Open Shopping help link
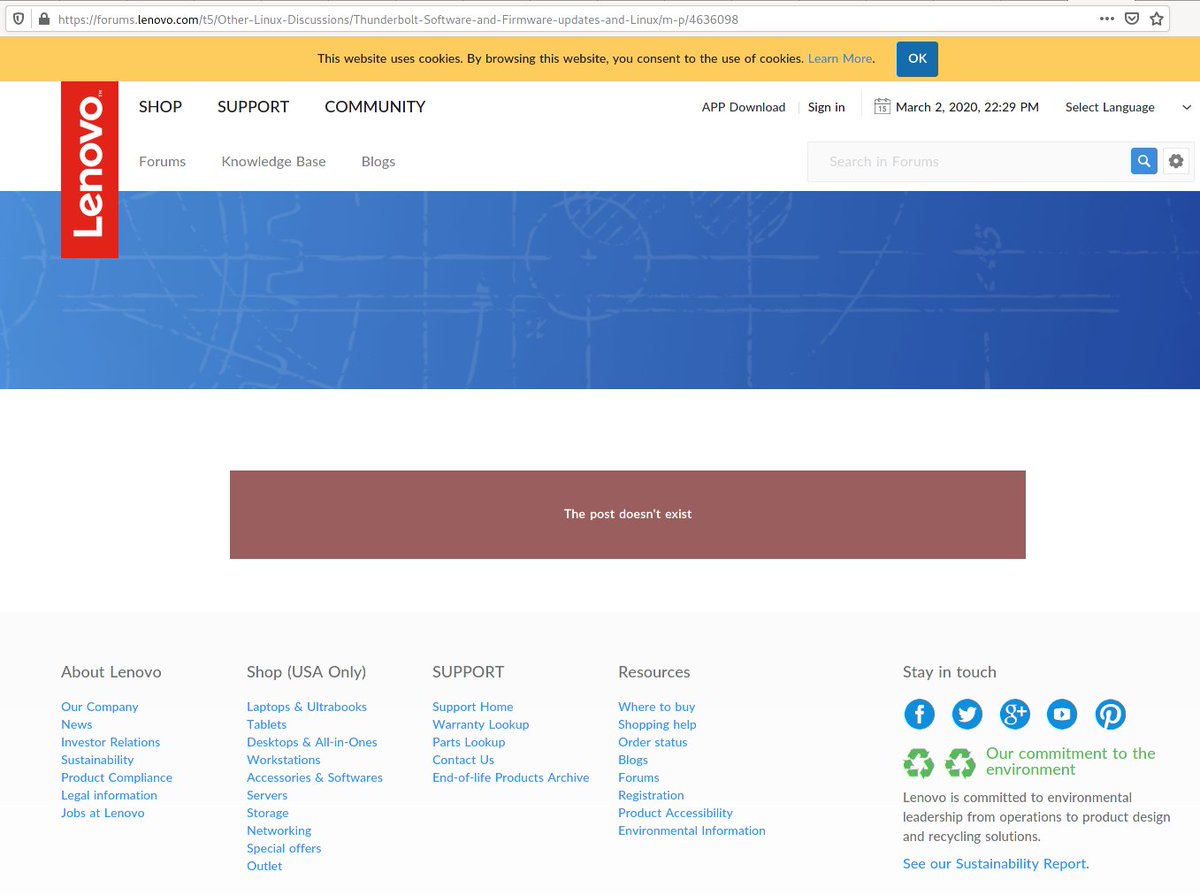The image size is (1200, 895). pyautogui.click(x=657, y=724)
